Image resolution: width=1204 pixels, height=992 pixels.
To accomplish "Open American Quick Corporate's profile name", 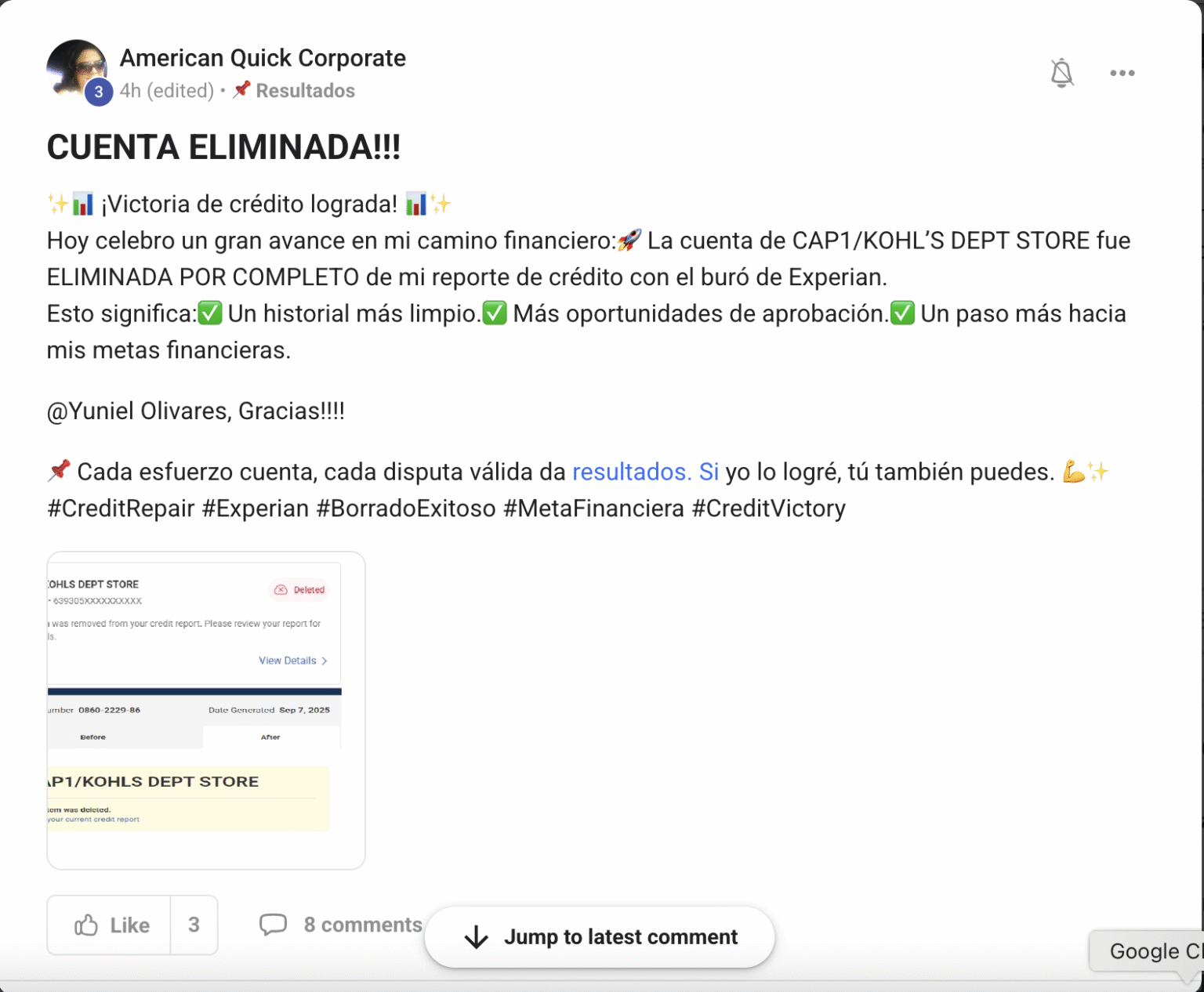I will (x=263, y=58).
